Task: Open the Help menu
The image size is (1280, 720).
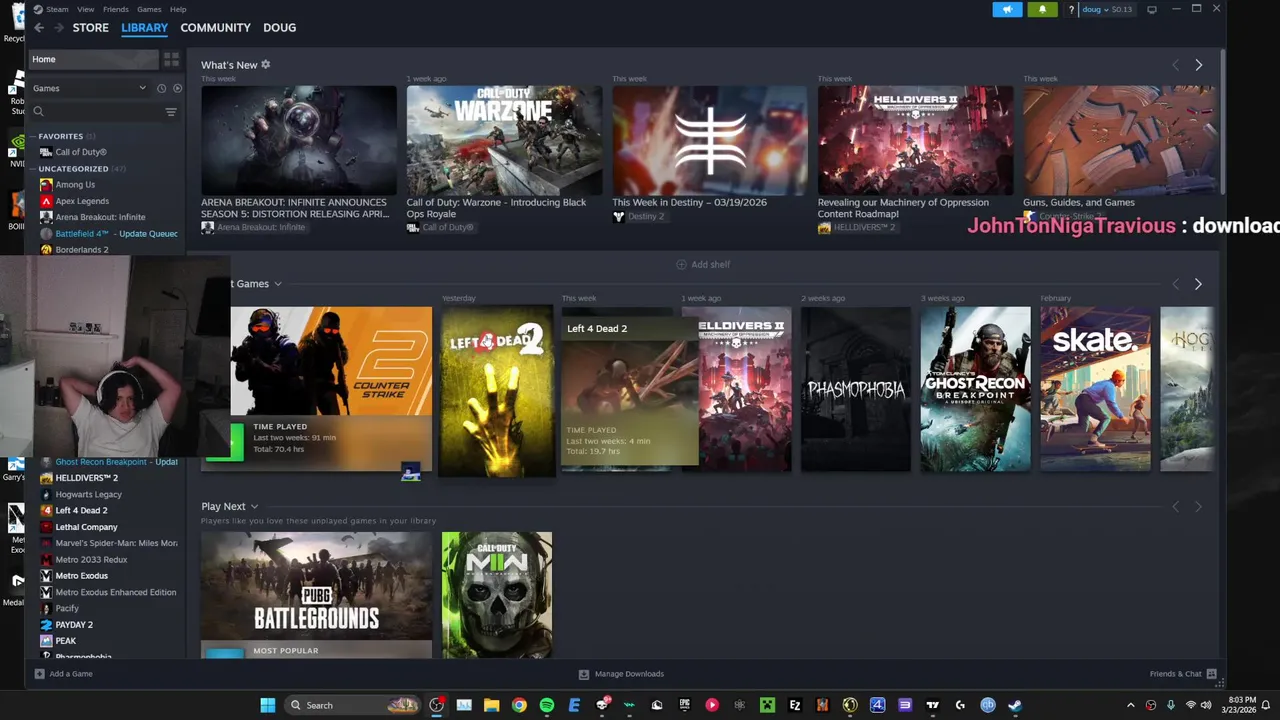Action: point(178,9)
